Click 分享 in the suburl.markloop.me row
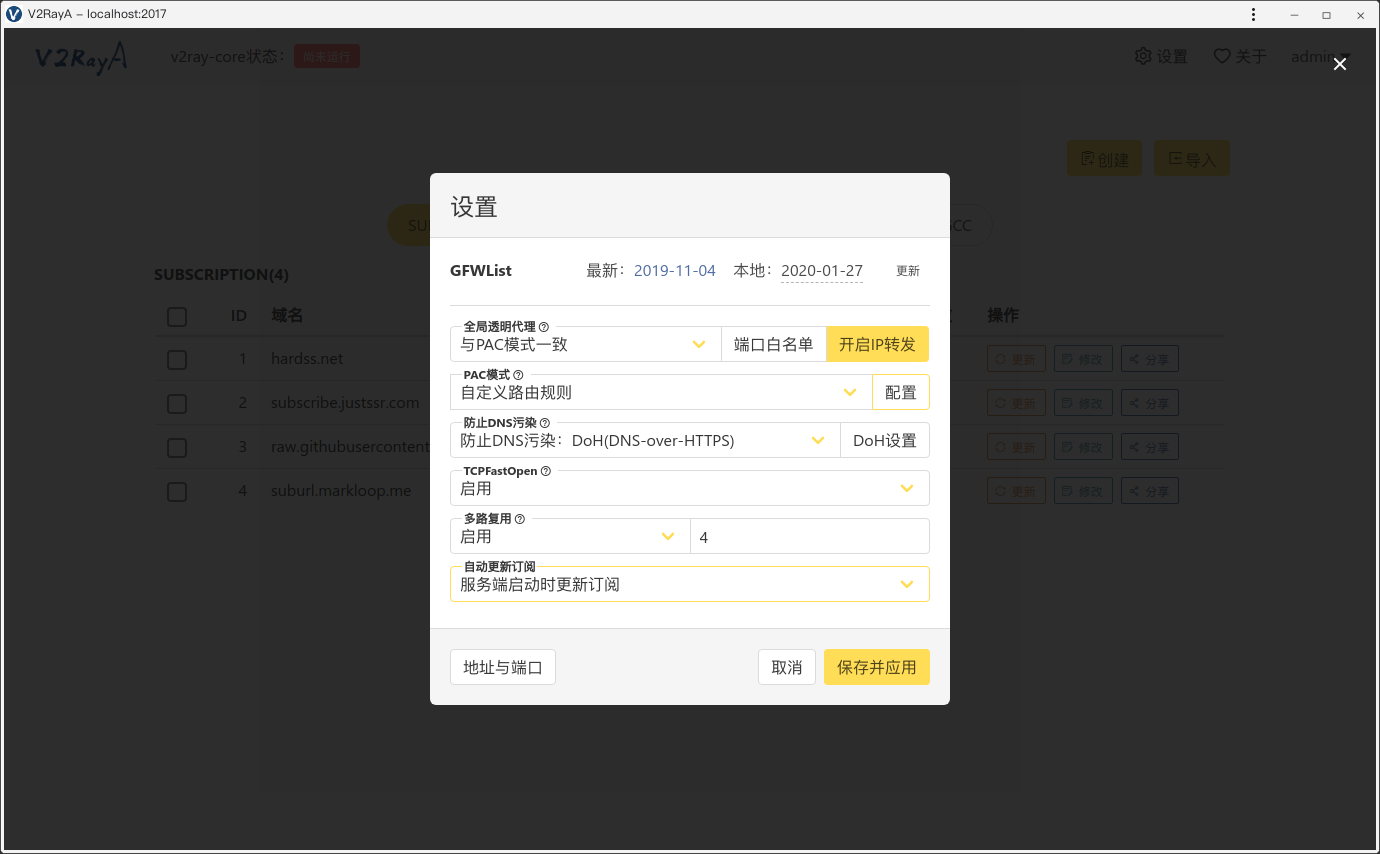1380x854 pixels. (1149, 491)
